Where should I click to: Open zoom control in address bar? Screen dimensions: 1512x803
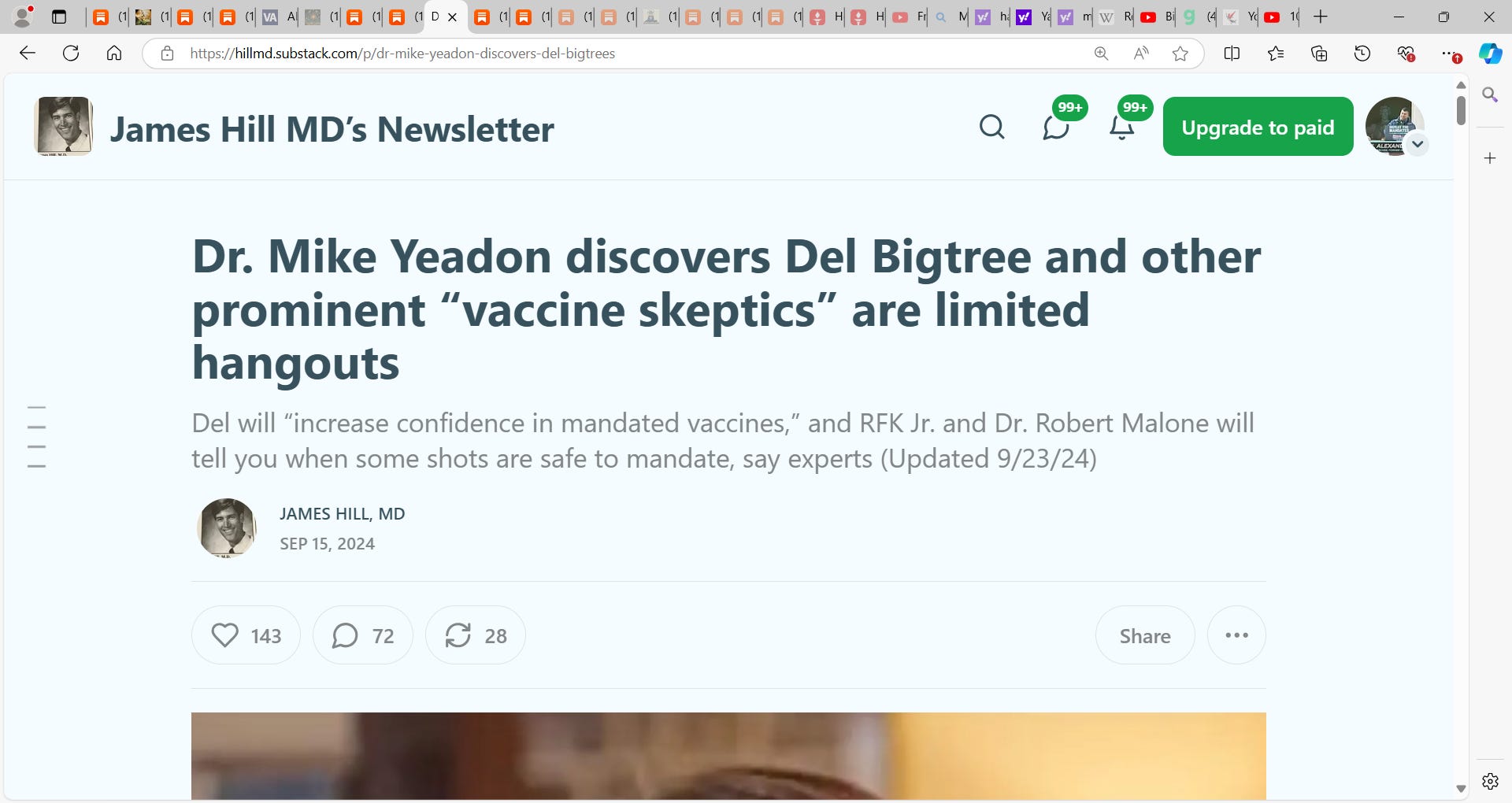(x=1101, y=54)
